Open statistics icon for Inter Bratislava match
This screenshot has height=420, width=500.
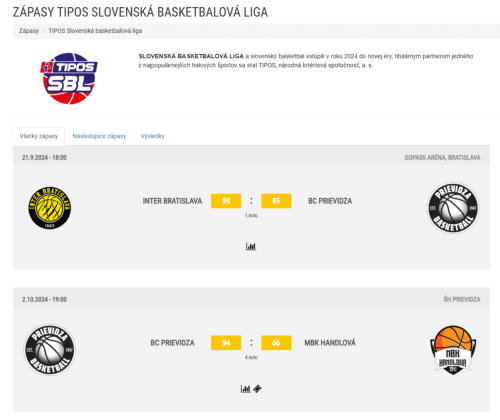251,246
